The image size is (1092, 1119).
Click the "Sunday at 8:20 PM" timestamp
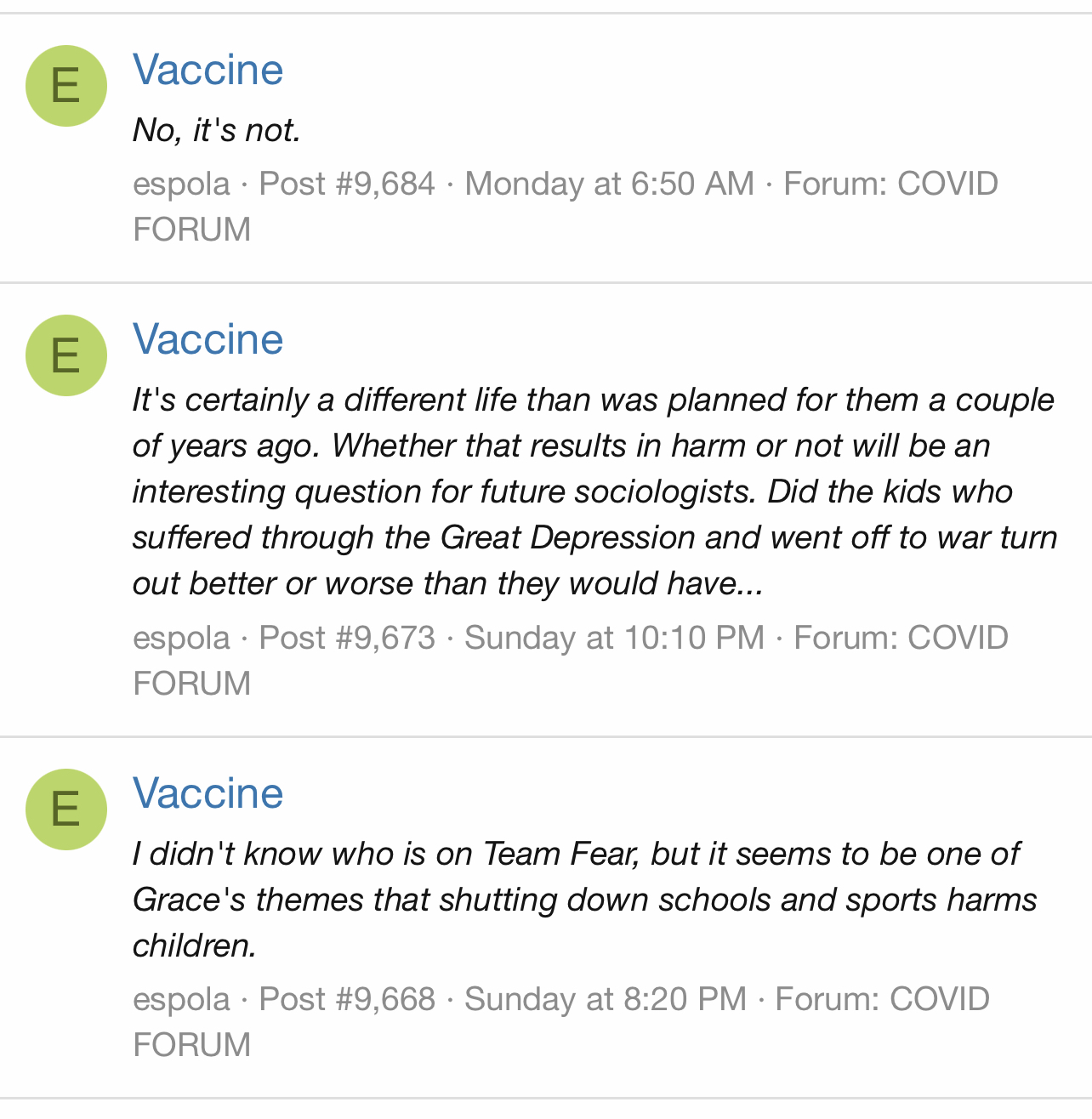[605, 999]
